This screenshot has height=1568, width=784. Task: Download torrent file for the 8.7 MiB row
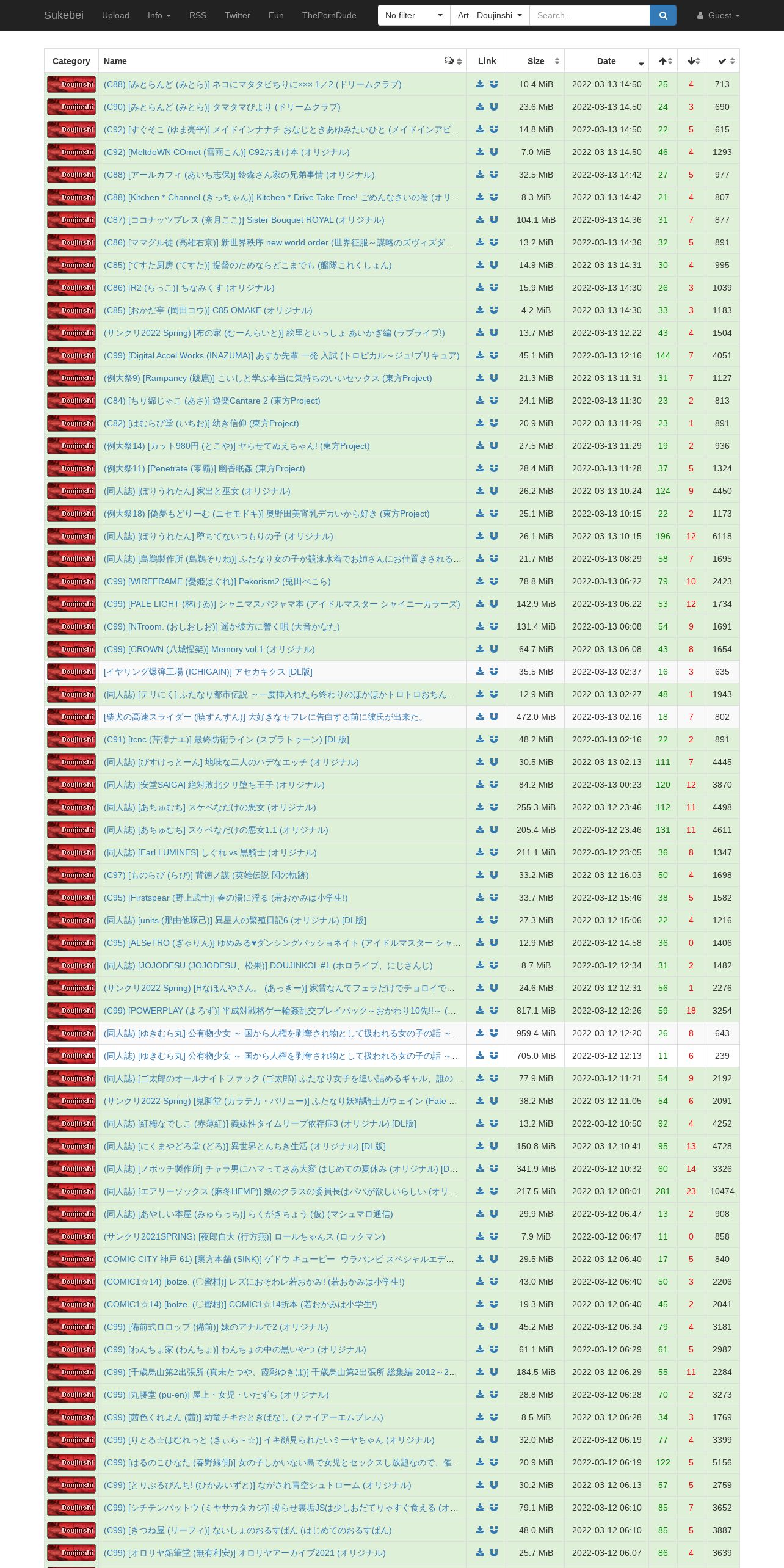(x=481, y=965)
